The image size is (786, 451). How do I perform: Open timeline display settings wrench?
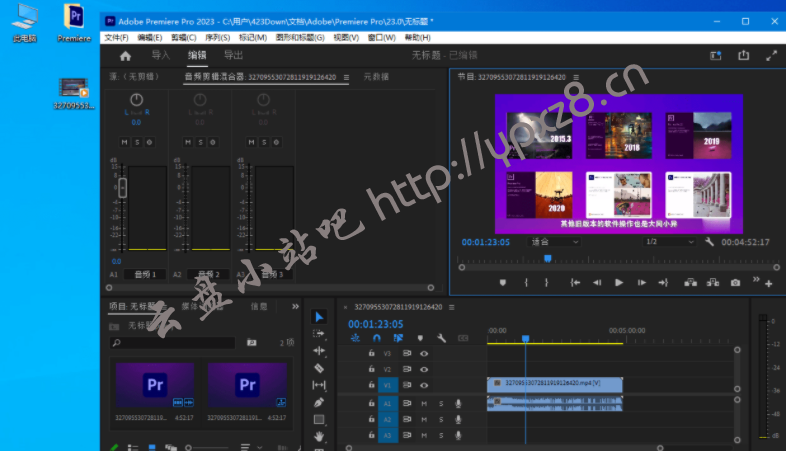pos(442,338)
